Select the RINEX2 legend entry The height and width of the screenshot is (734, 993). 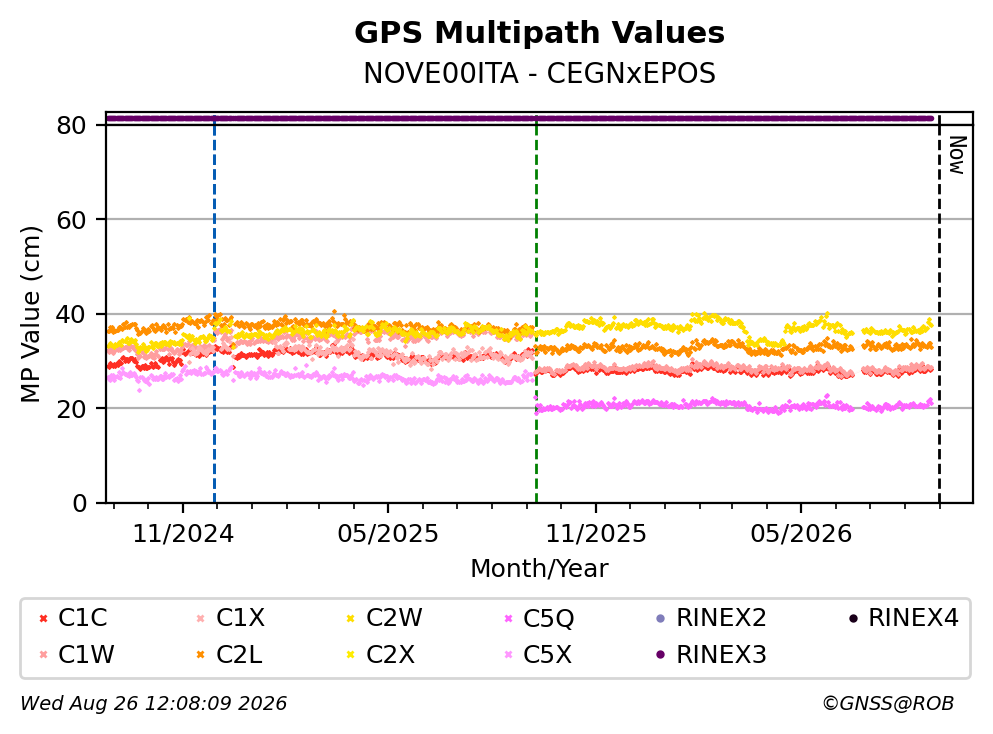[x=711, y=618]
